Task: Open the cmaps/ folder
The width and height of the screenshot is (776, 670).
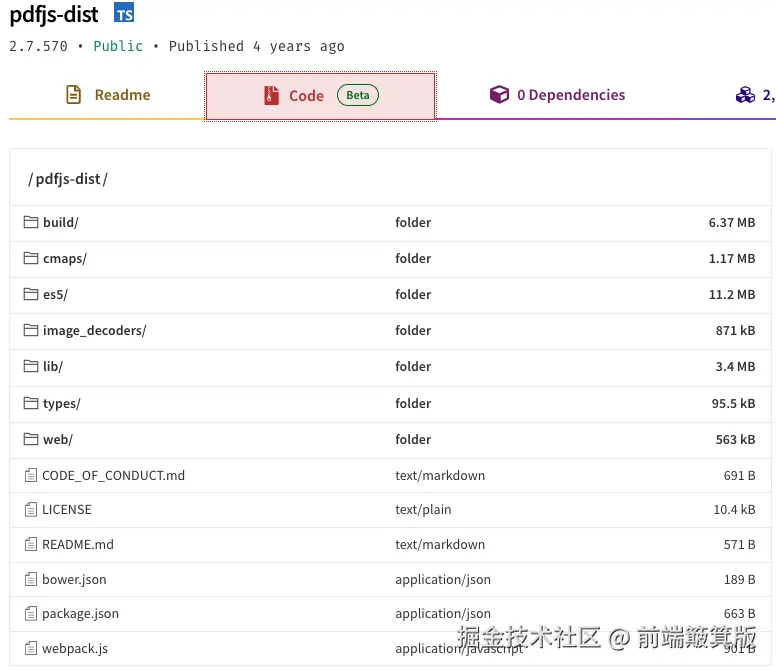Action: 65,258
